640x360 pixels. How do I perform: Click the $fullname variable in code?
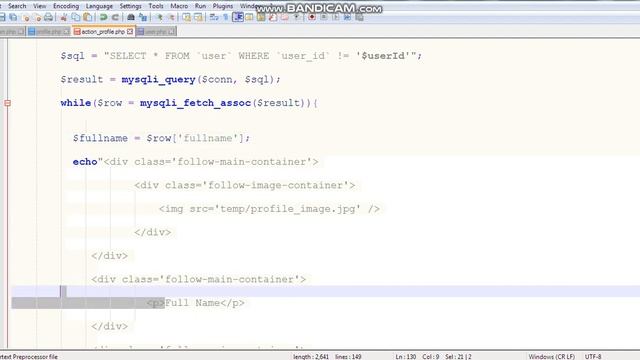[x=100, y=138]
